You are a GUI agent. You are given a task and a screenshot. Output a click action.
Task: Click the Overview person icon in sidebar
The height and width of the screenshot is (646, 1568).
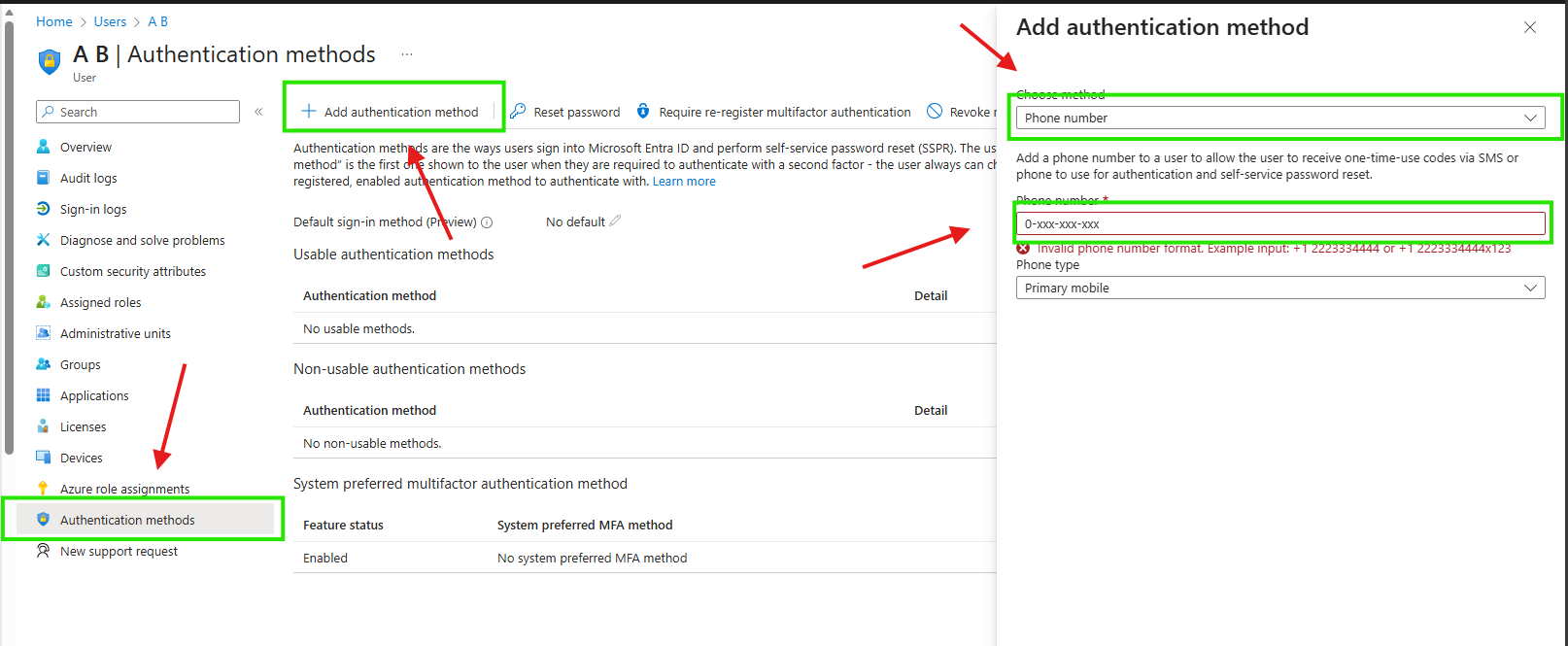tap(43, 147)
